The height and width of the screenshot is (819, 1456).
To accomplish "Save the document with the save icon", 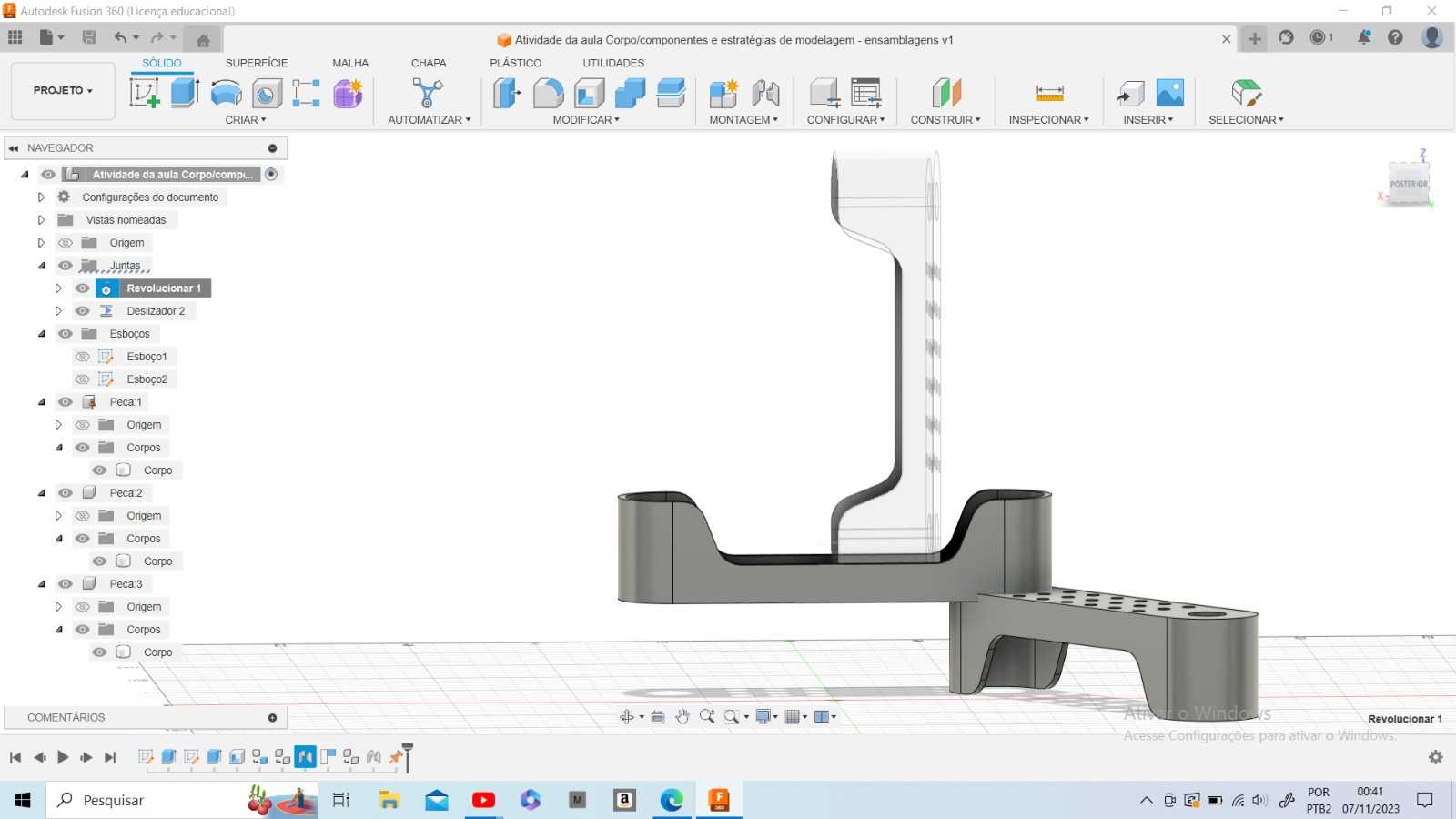I will coord(89,37).
